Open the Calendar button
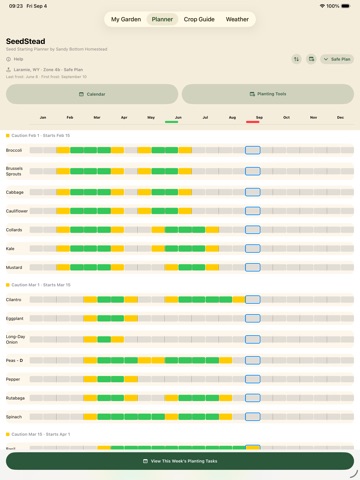Viewport: 360px width, 480px height. tap(92, 94)
